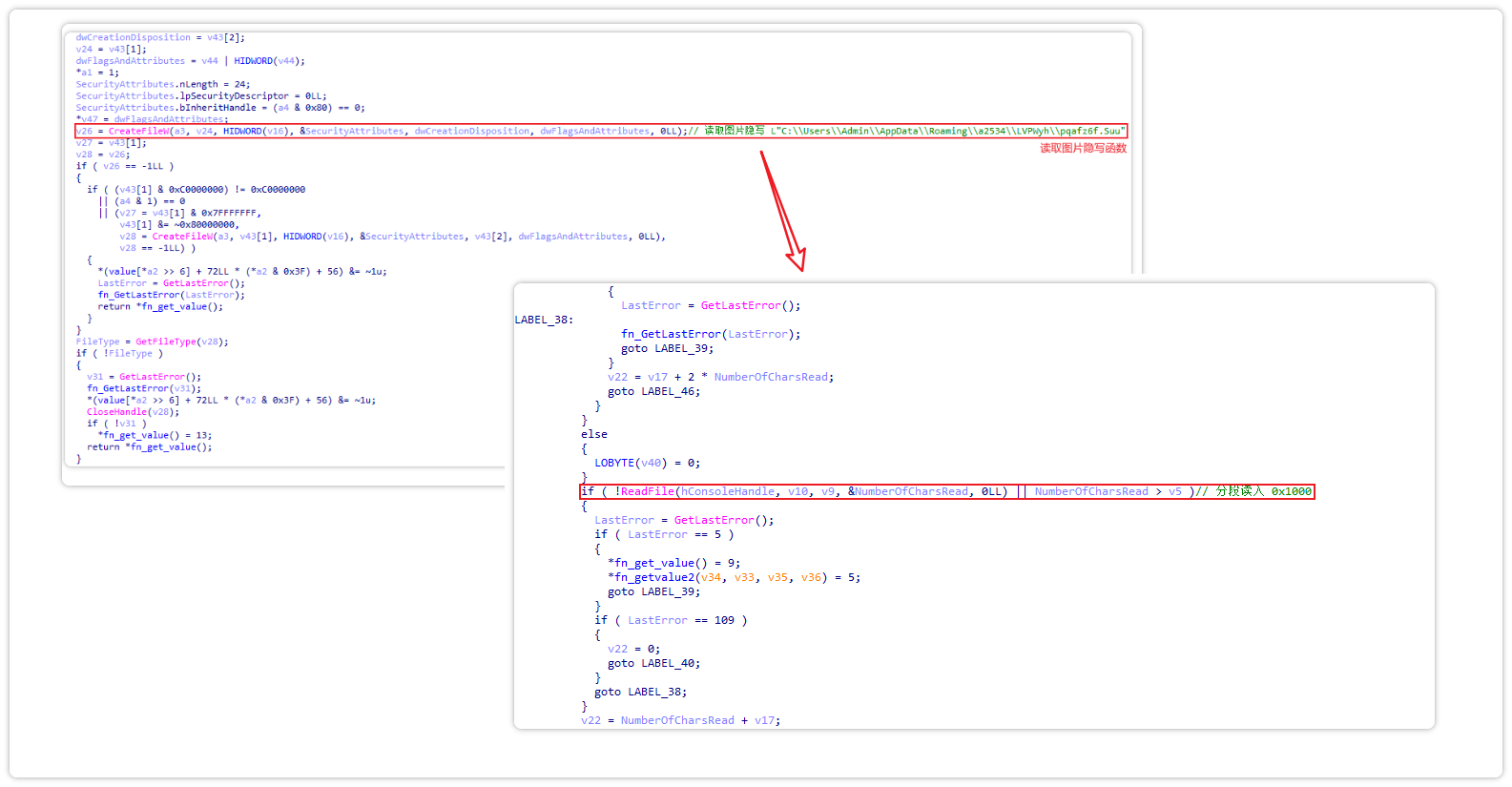This screenshot has height=787, width=1512.
Task: Click the red arrow connecting the two code panels
Action: click(782, 212)
